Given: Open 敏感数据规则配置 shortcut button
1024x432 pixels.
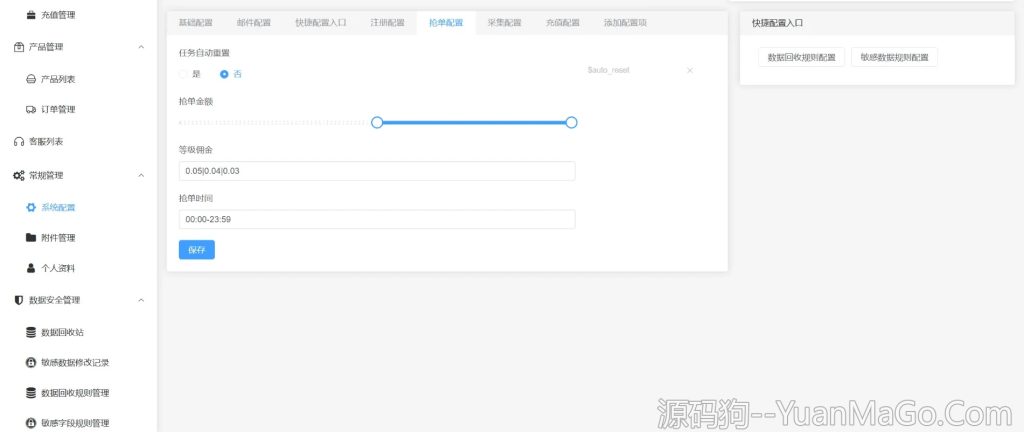Looking at the screenshot, I should [895, 57].
